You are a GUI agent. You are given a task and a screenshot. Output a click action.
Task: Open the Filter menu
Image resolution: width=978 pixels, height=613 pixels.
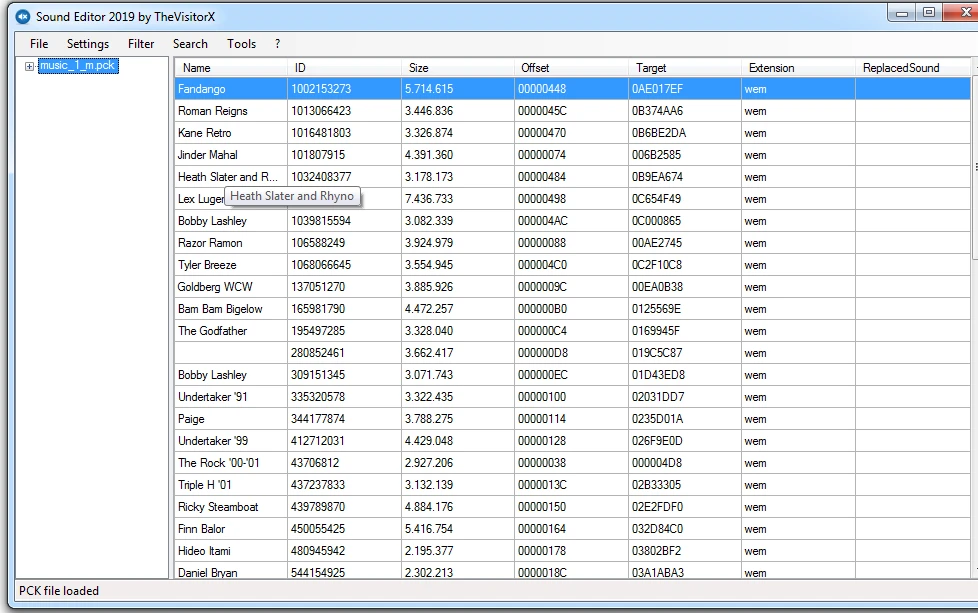pos(141,44)
